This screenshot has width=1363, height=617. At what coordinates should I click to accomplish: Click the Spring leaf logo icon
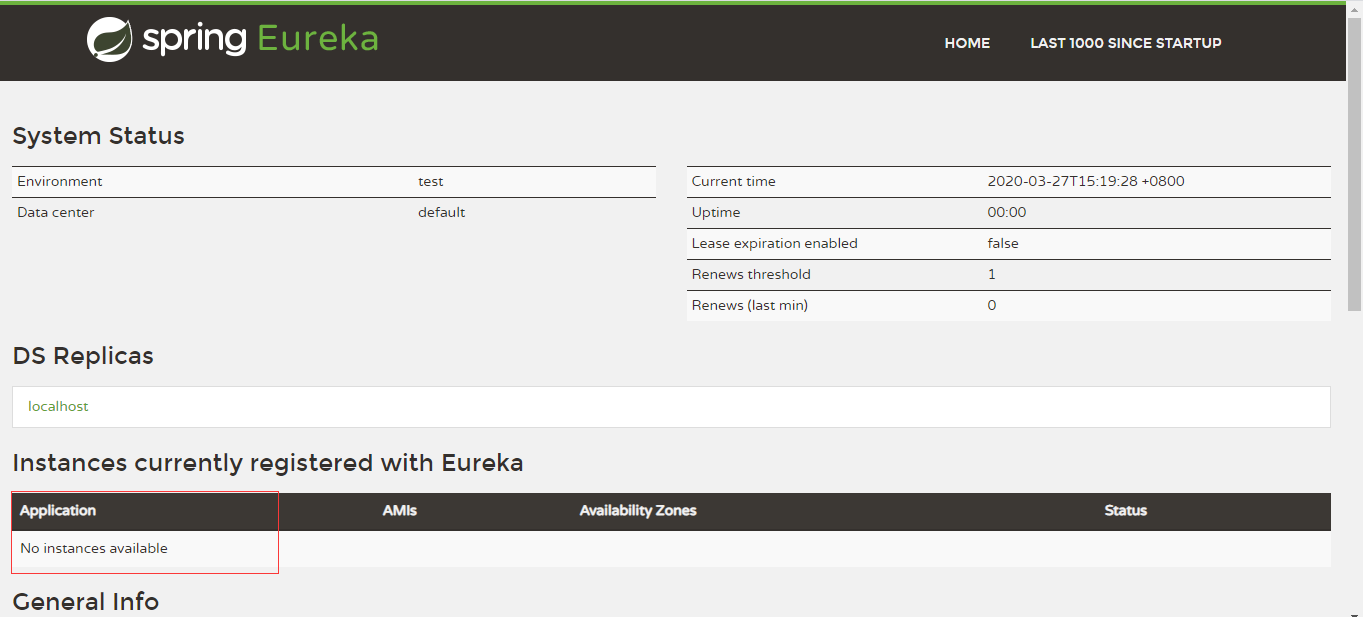tap(109, 40)
